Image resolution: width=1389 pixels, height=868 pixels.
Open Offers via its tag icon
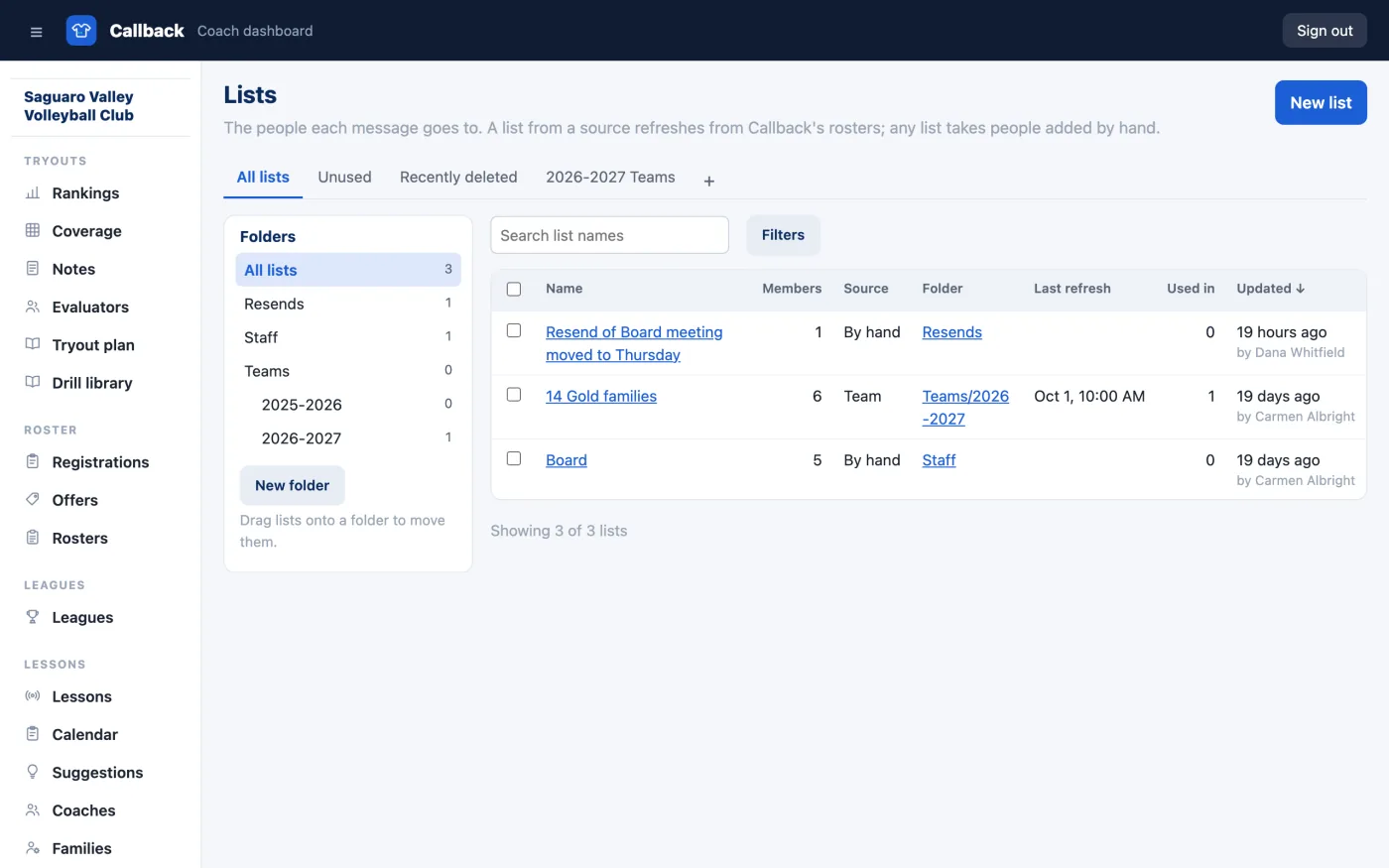(x=33, y=500)
